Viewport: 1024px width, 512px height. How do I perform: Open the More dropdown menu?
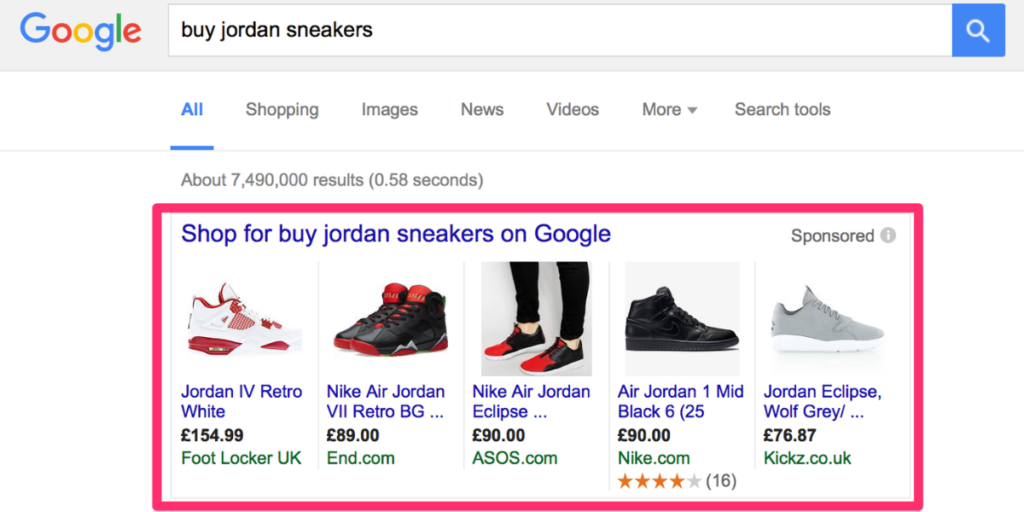pos(669,110)
